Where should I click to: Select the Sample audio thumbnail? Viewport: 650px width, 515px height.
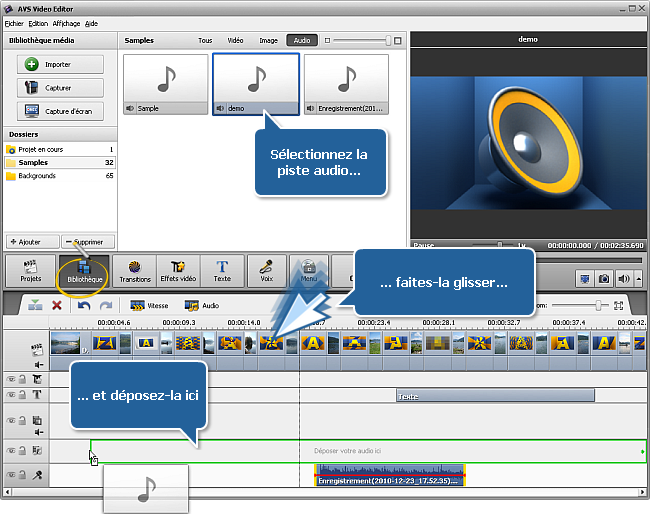pos(165,85)
